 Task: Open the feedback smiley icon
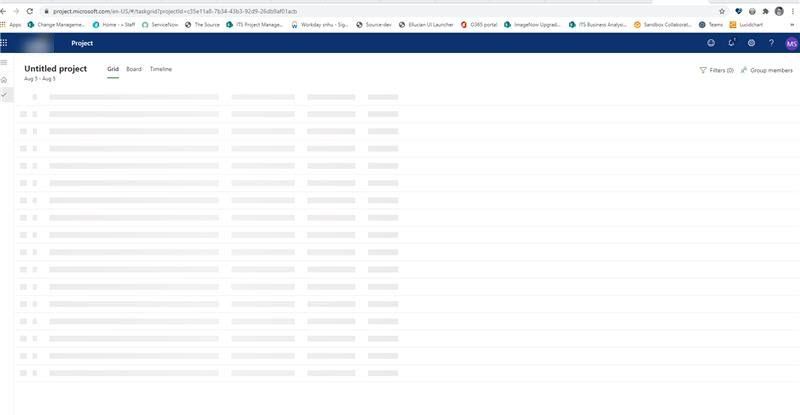coord(711,43)
